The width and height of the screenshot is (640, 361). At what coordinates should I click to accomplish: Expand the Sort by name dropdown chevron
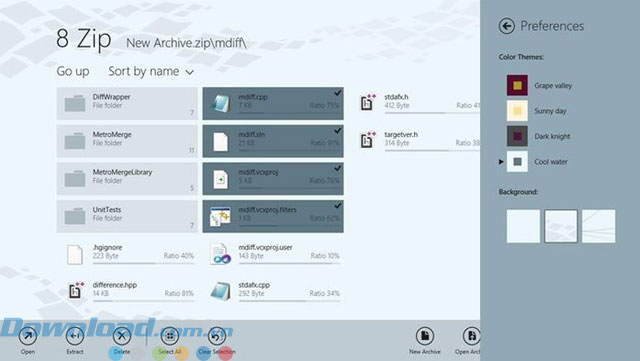pos(189,72)
